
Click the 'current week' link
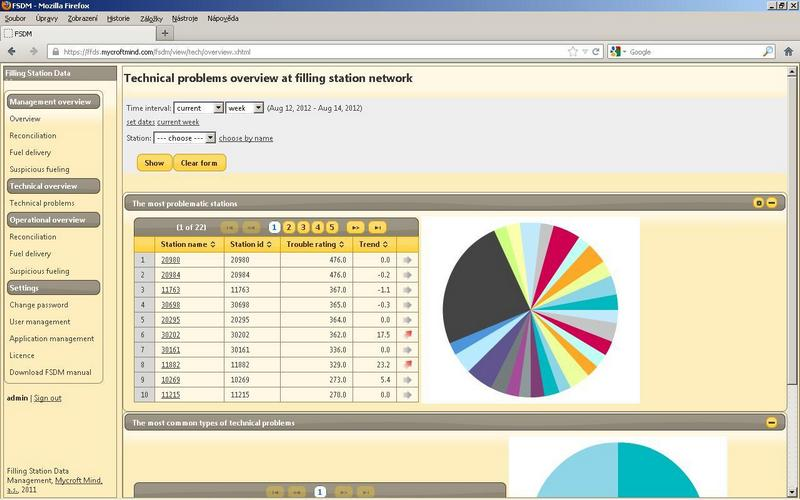(178, 122)
